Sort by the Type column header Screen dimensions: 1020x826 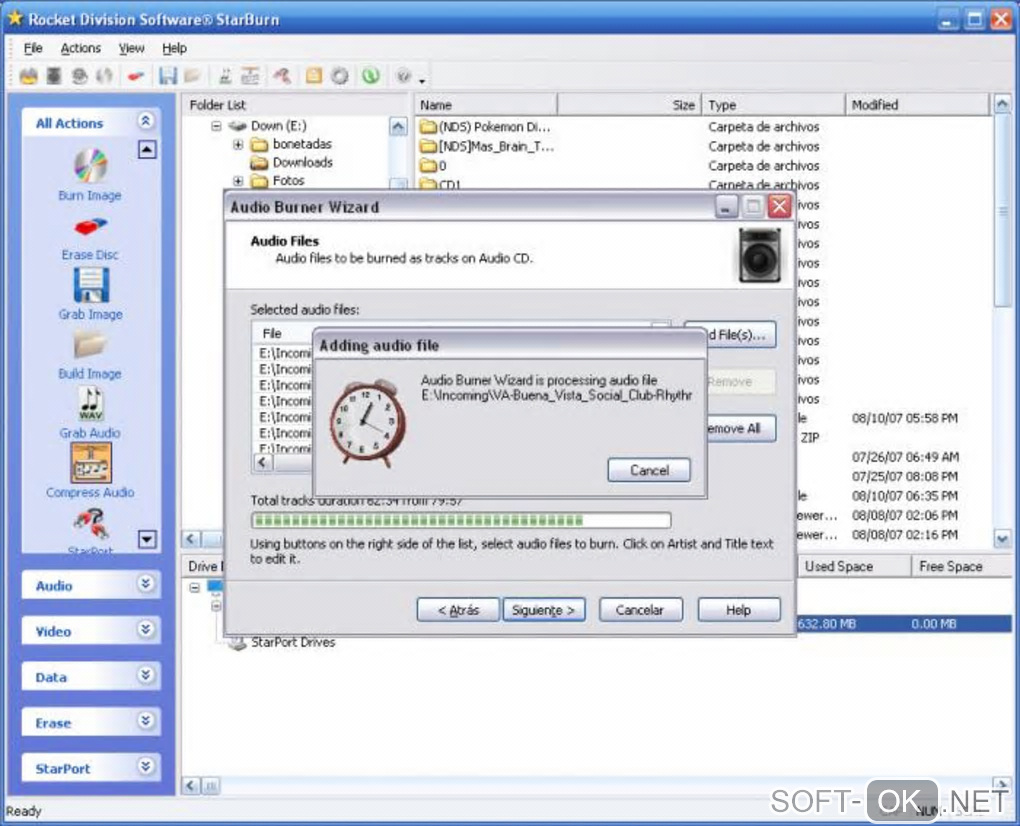coord(773,105)
